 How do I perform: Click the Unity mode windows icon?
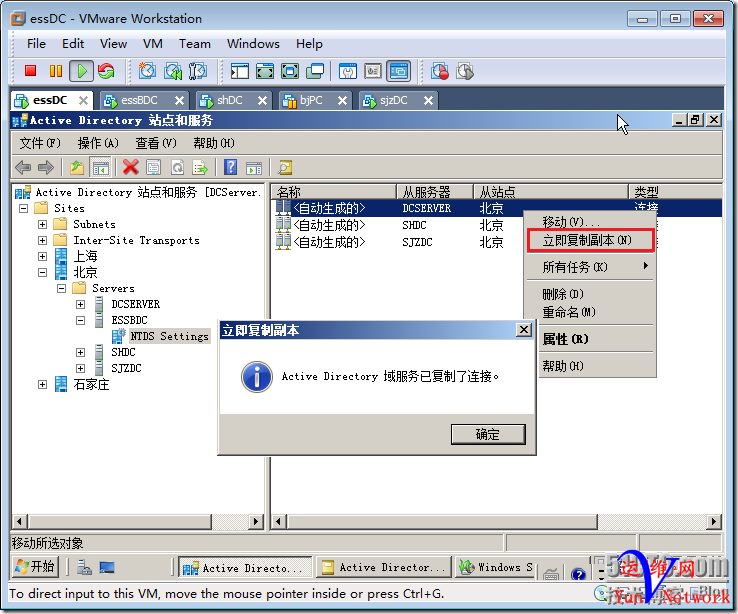click(315, 71)
